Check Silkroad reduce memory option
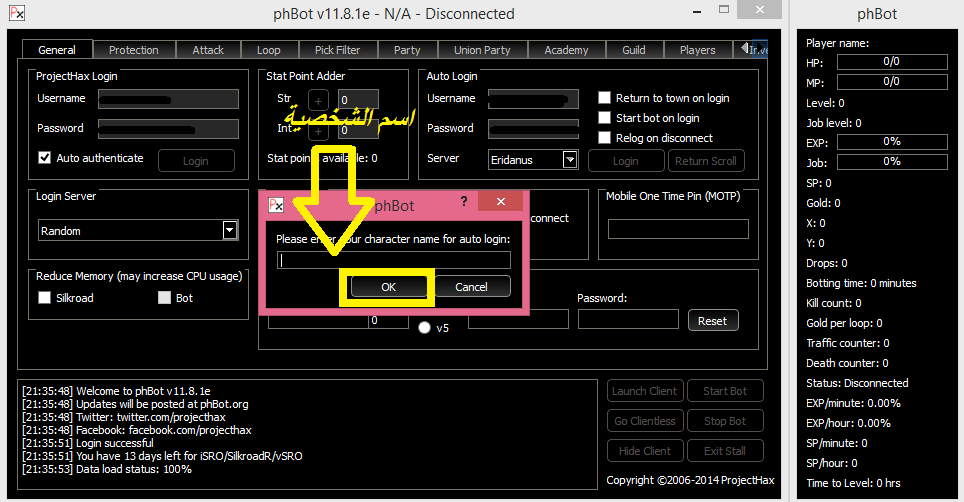 pos(44,297)
